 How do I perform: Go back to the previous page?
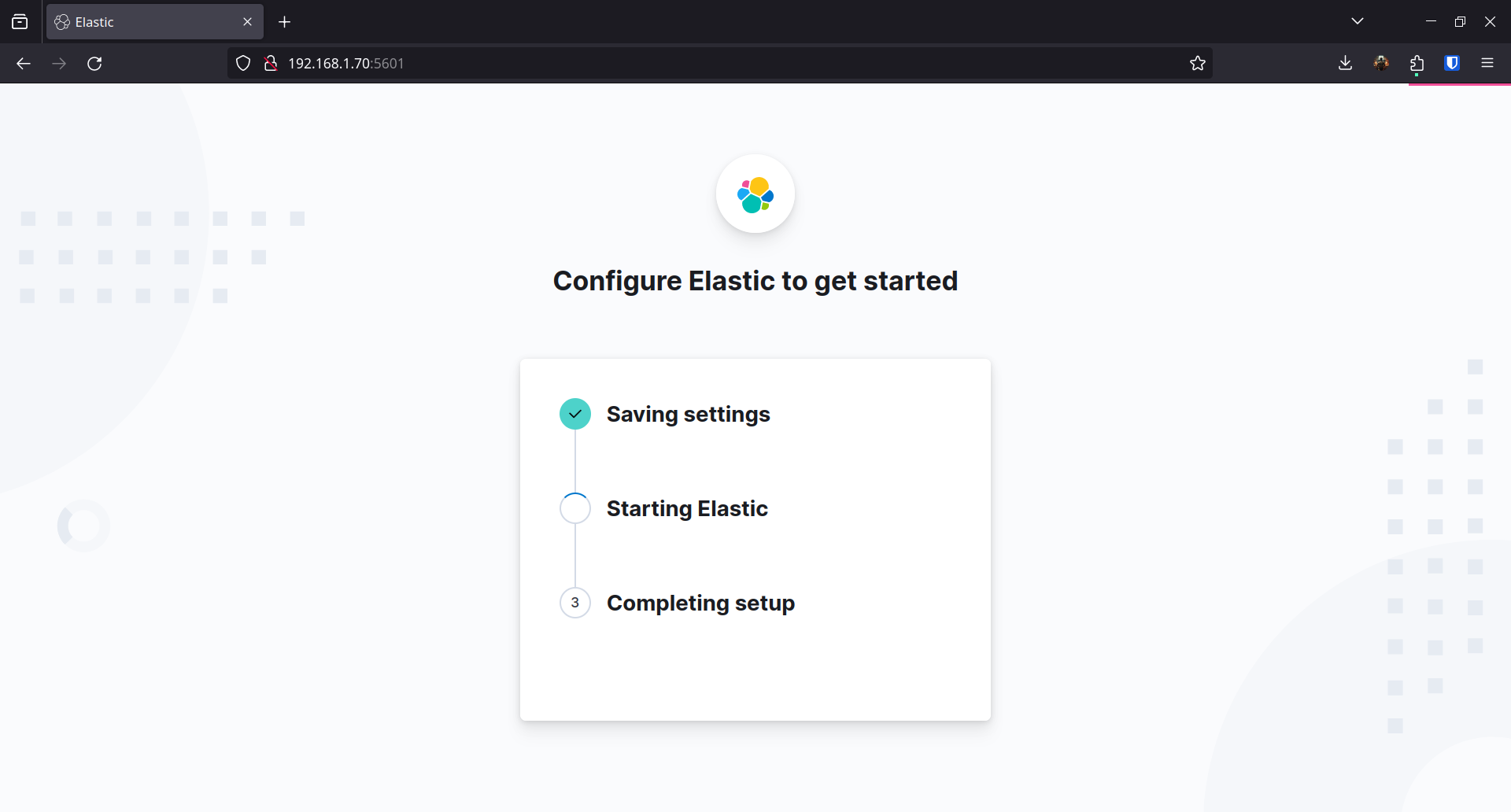click(24, 64)
